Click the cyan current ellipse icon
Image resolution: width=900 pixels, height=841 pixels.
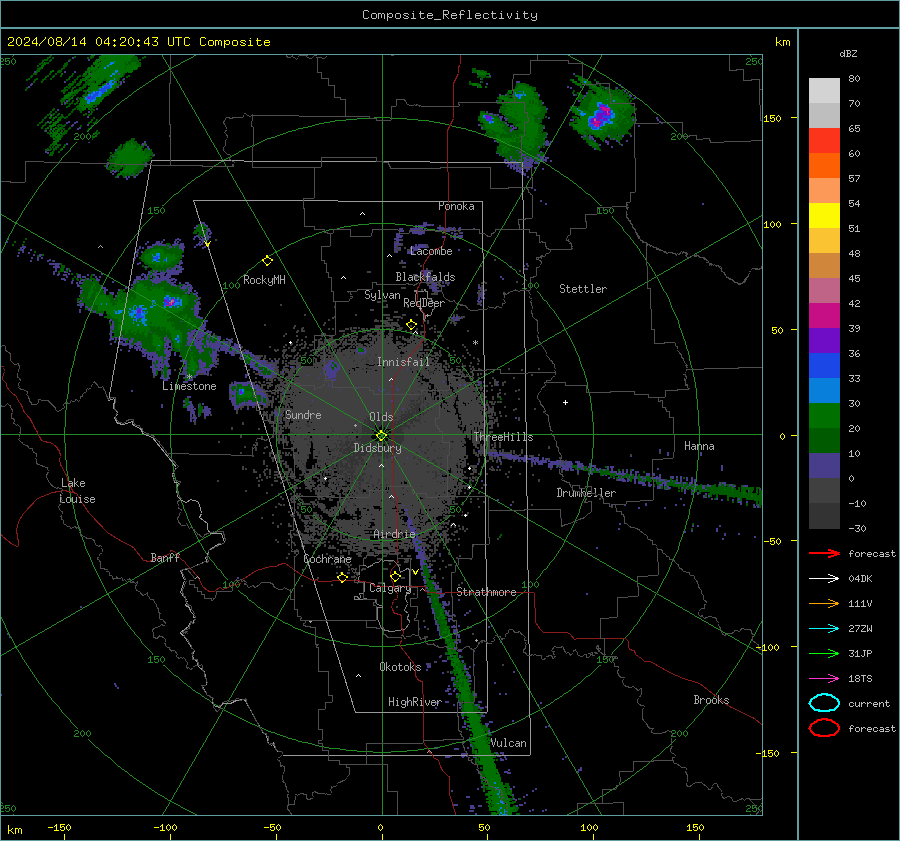[x=824, y=703]
